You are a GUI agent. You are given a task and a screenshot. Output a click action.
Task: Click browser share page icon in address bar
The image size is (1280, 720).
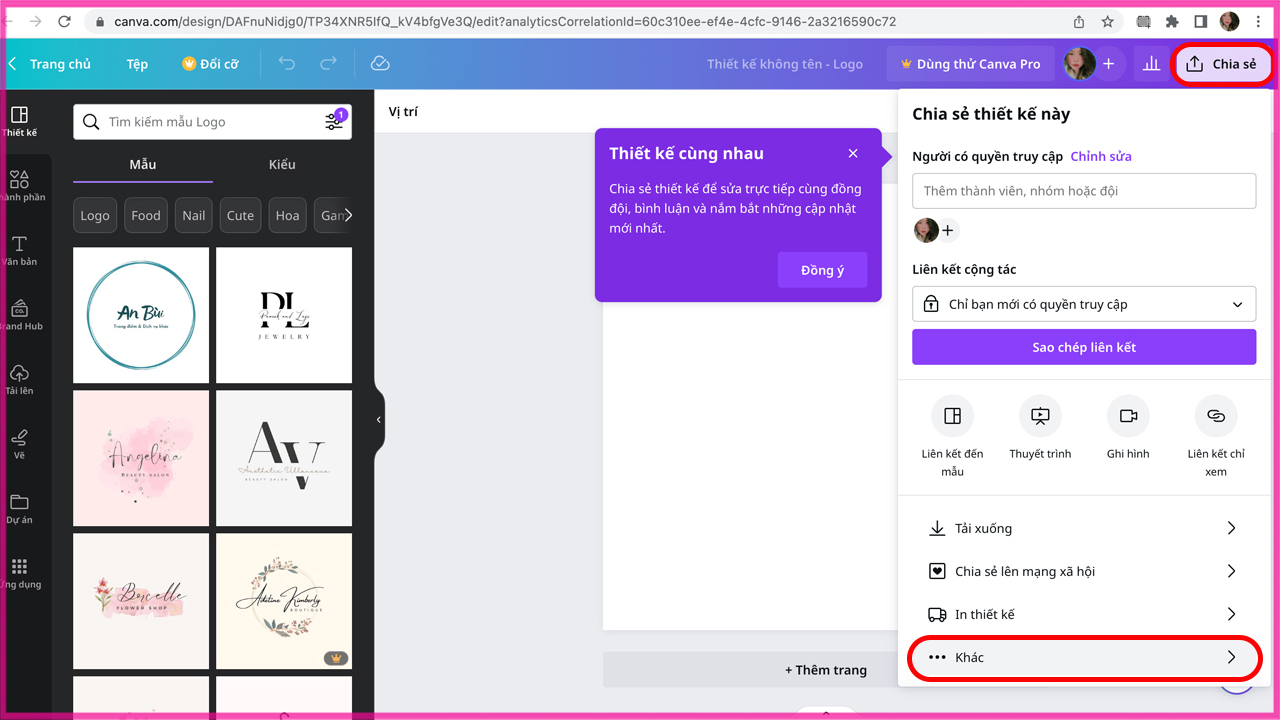(1079, 21)
